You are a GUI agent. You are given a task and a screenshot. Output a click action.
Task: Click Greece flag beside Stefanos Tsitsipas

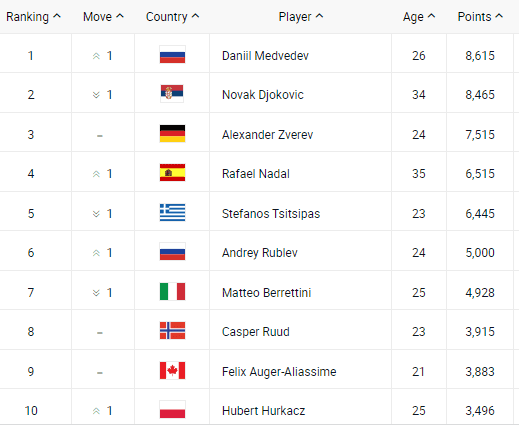172,212
